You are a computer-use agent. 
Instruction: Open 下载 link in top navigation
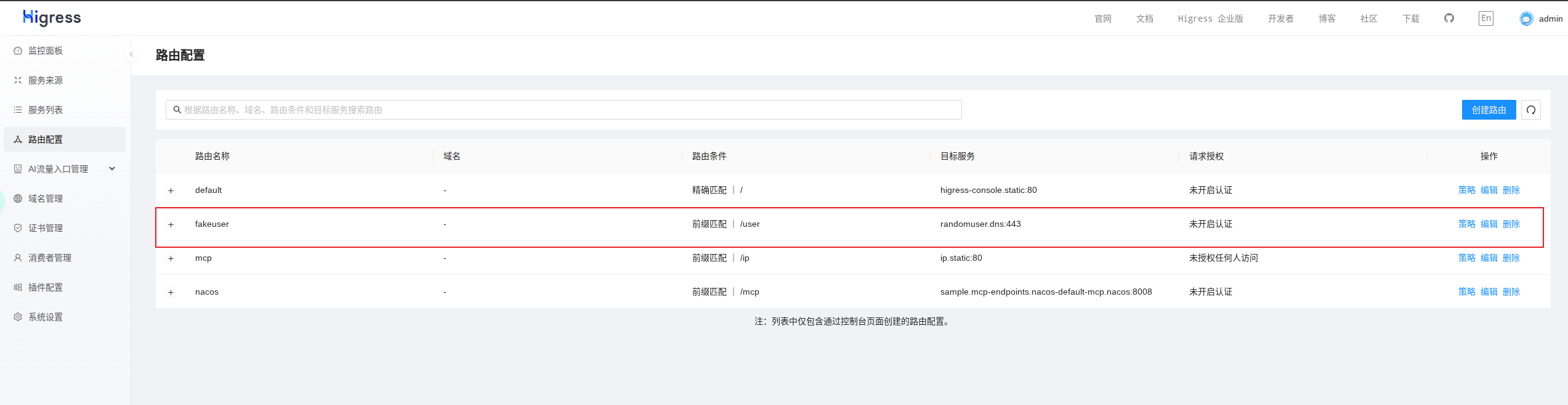coord(1411,18)
